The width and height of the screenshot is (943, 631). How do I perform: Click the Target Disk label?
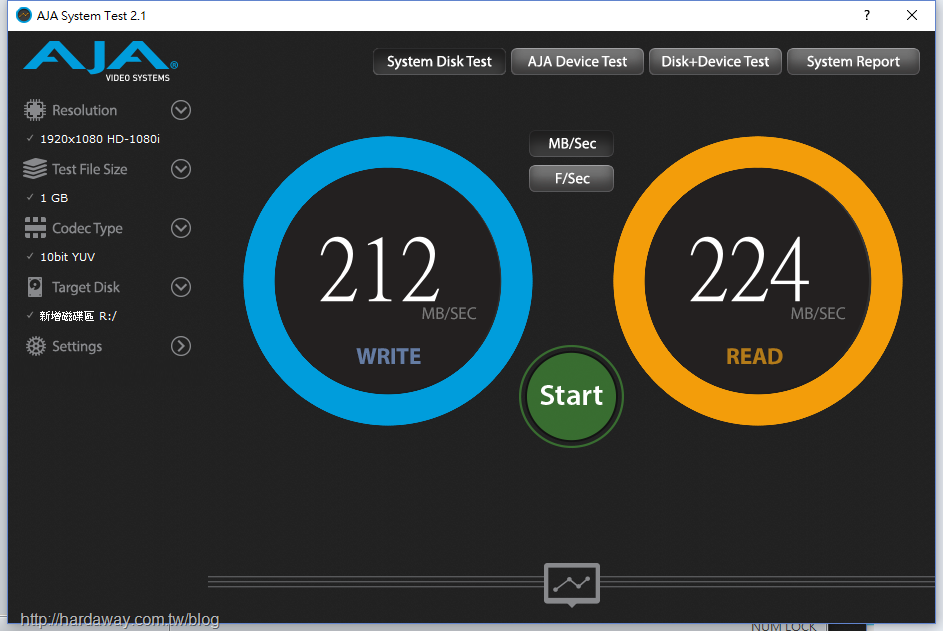[x=86, y=288]
